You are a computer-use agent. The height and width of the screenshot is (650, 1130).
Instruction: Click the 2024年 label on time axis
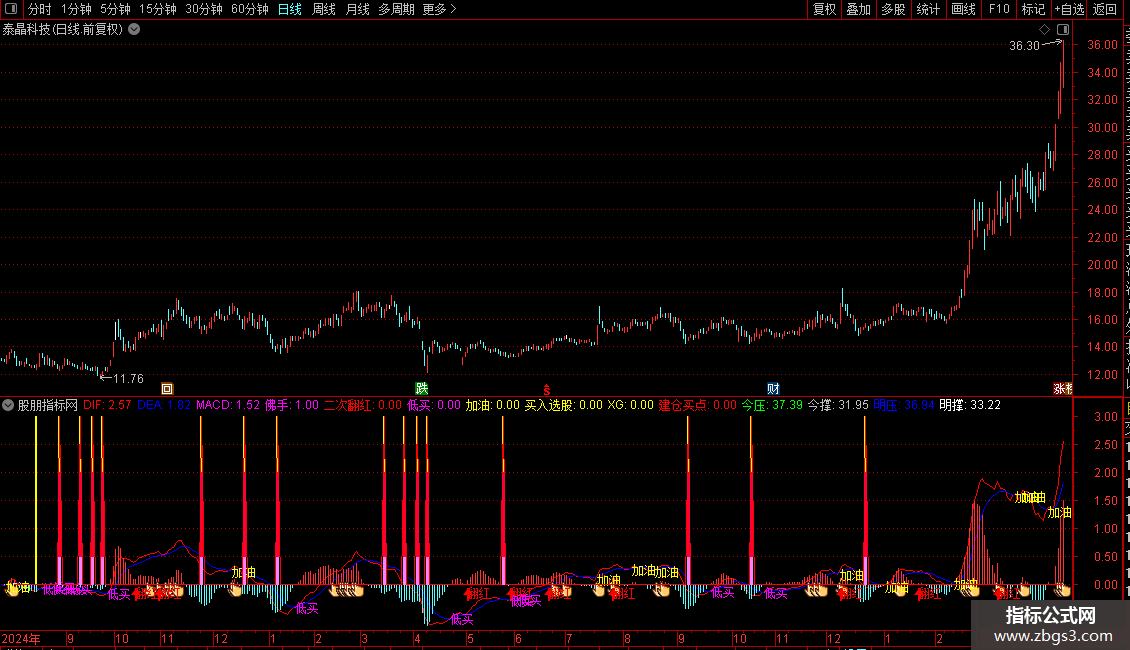tap(21, 638)
